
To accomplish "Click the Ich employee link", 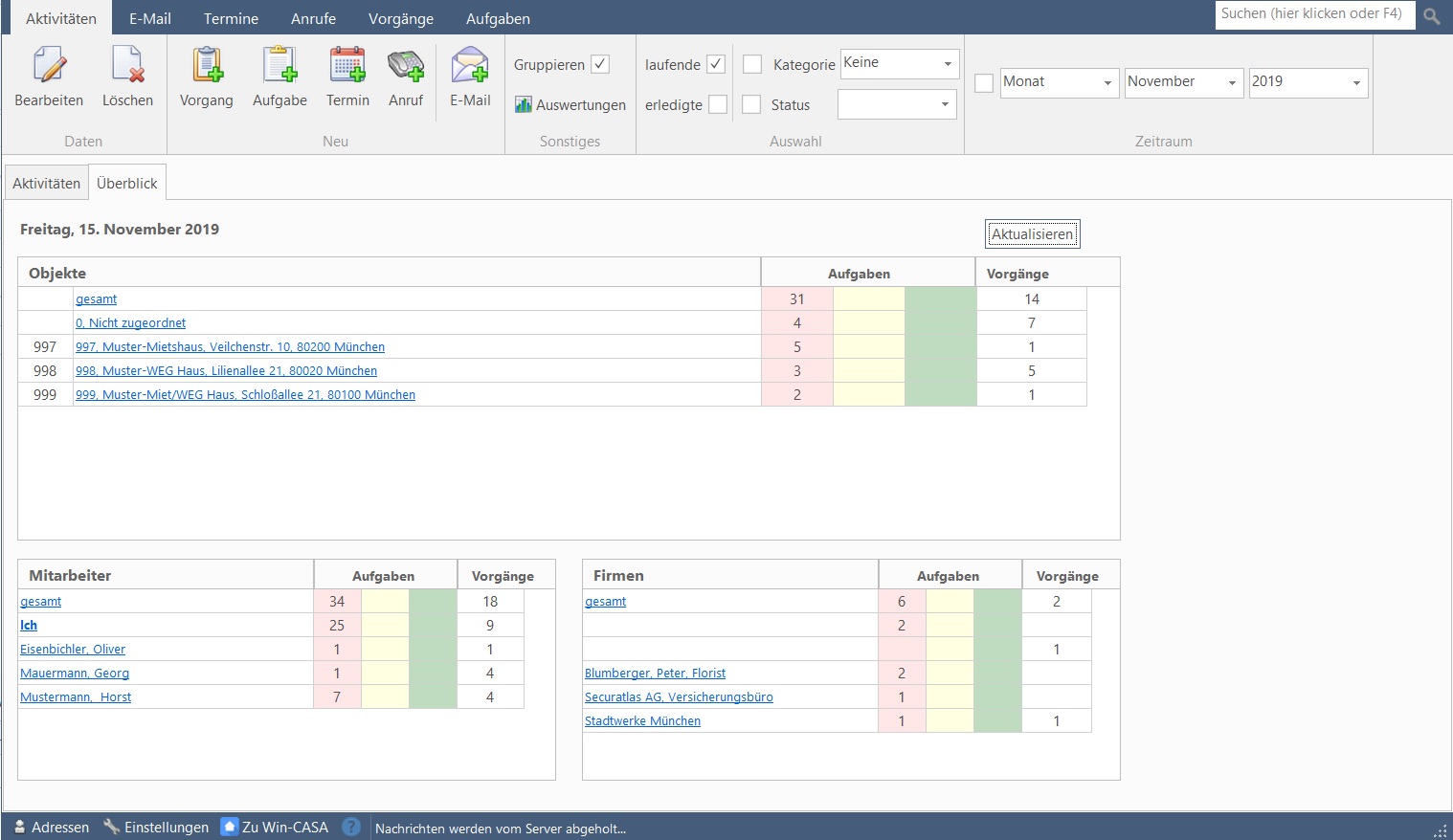I will (29, 626).
